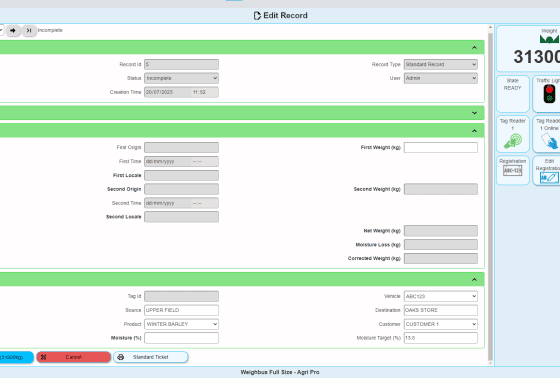Screen dimensions: 560x378
Task: Jump to last record button
Action: pyautogui.click(x=29, y=30)
